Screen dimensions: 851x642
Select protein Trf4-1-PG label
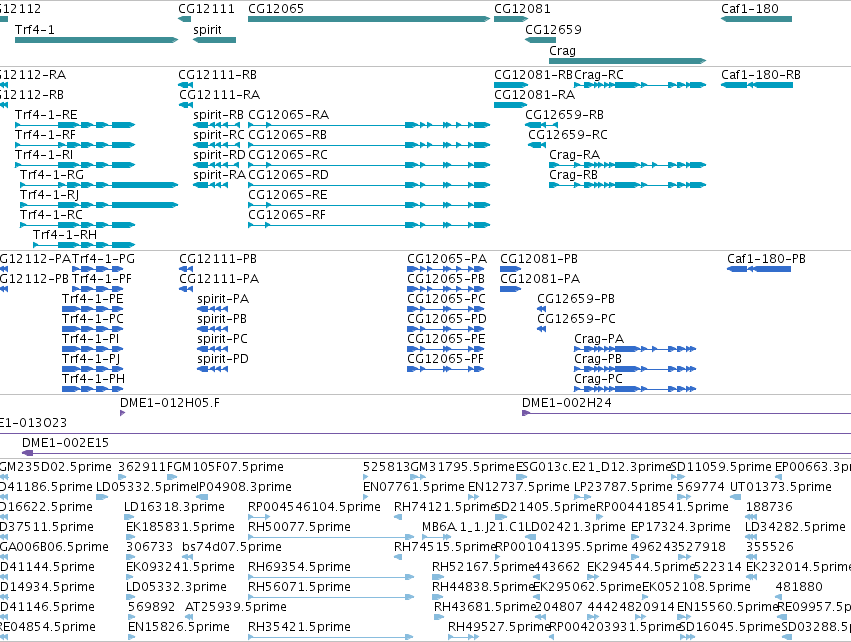103,259
